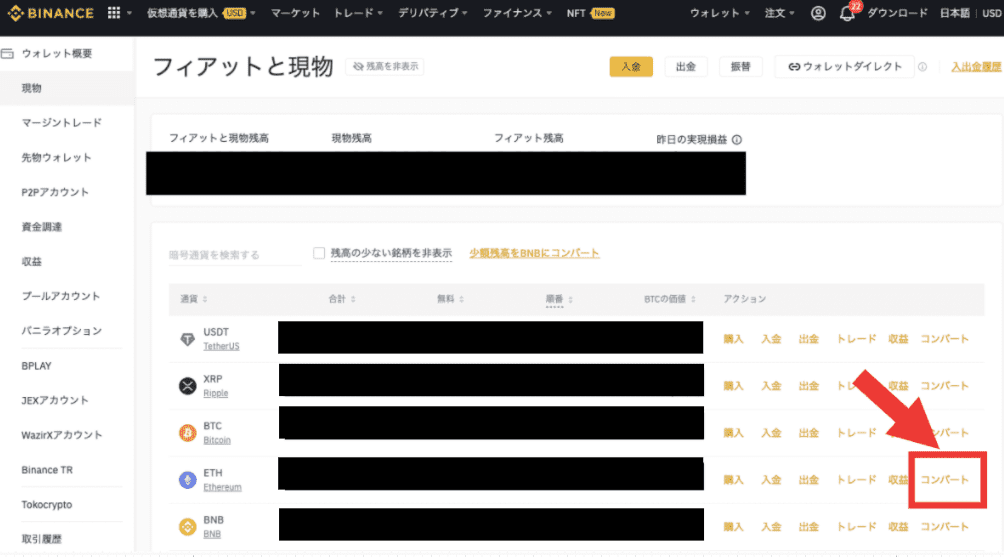The height and width of the screenshot is (557, 1004).
Task: Expand 仮想通貨を購入 dropdown
Action: click(201, 13)
